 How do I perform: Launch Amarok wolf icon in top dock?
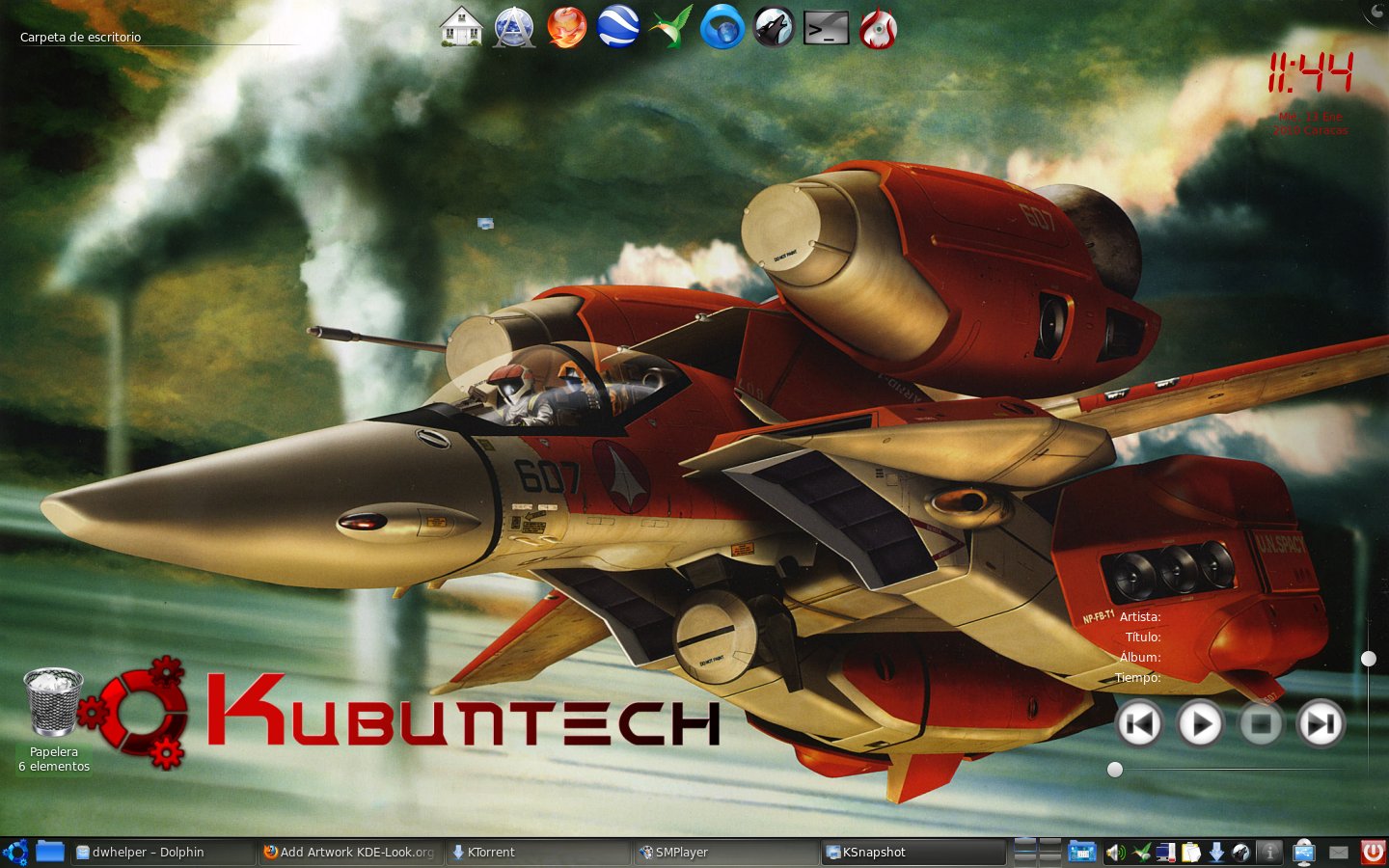pyautogui.click(x=774, y=27)
